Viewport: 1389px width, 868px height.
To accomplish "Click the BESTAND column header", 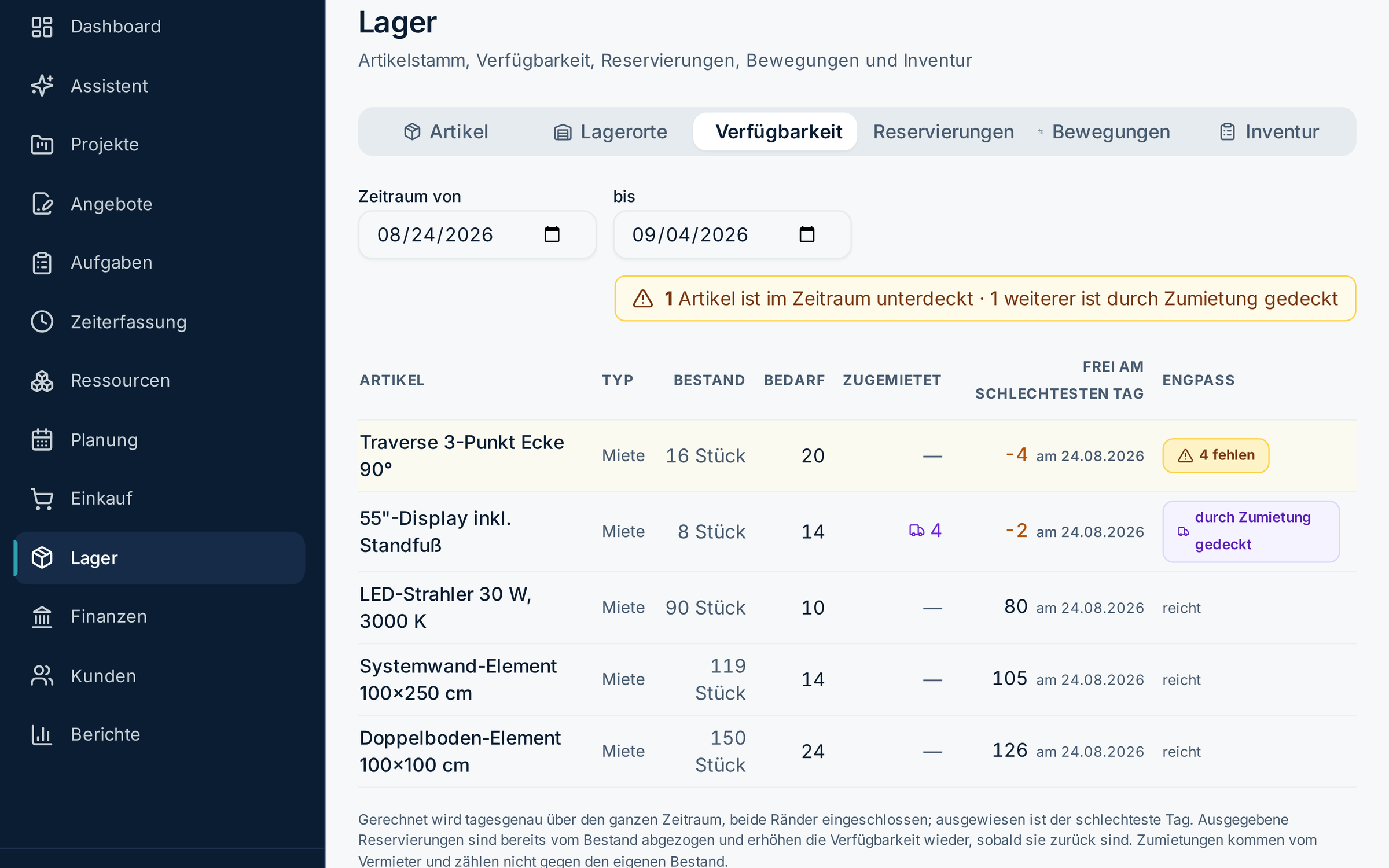I will (x=710, y=380).
